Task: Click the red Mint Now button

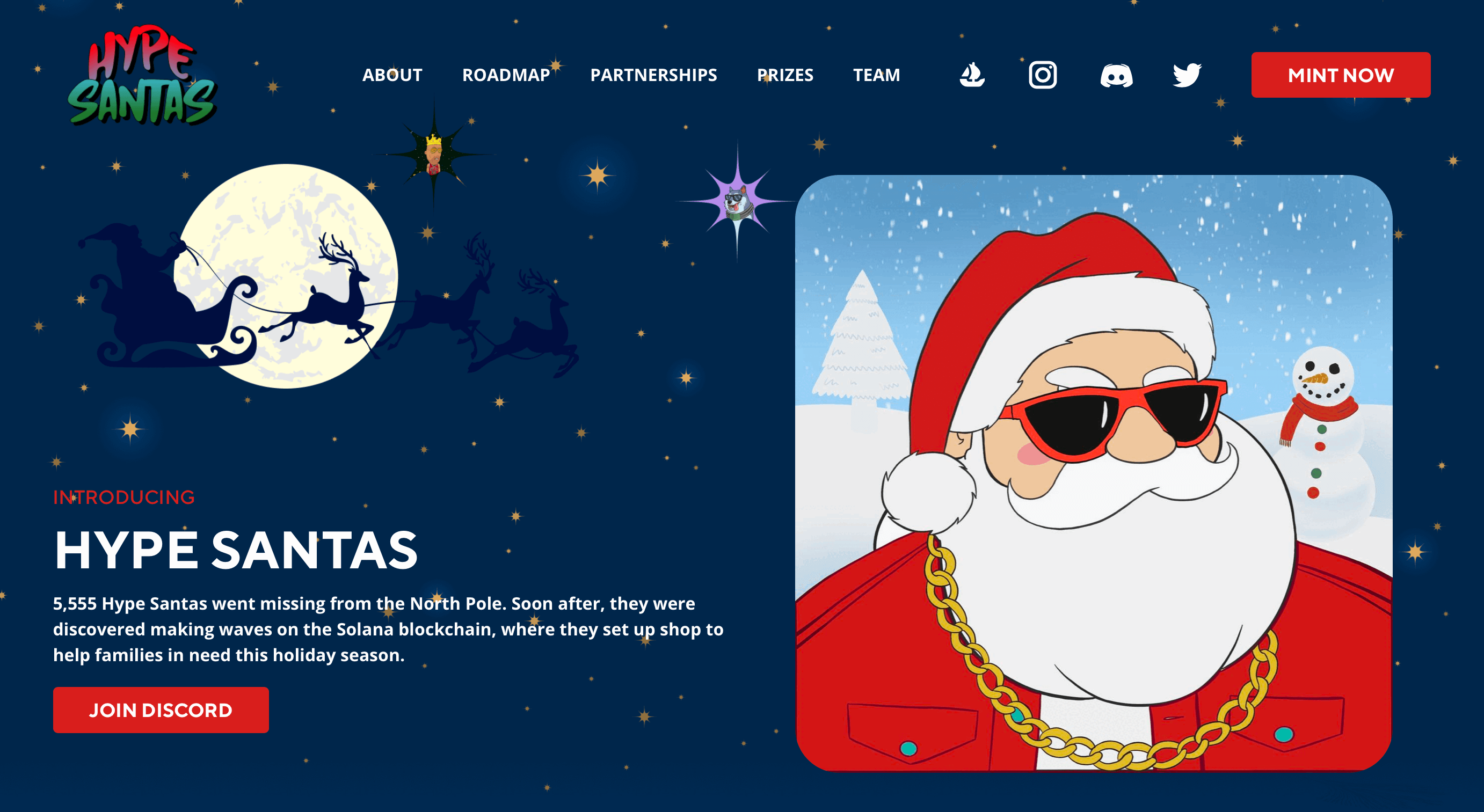Action: pyautogui.click(x=1341, y=75)
